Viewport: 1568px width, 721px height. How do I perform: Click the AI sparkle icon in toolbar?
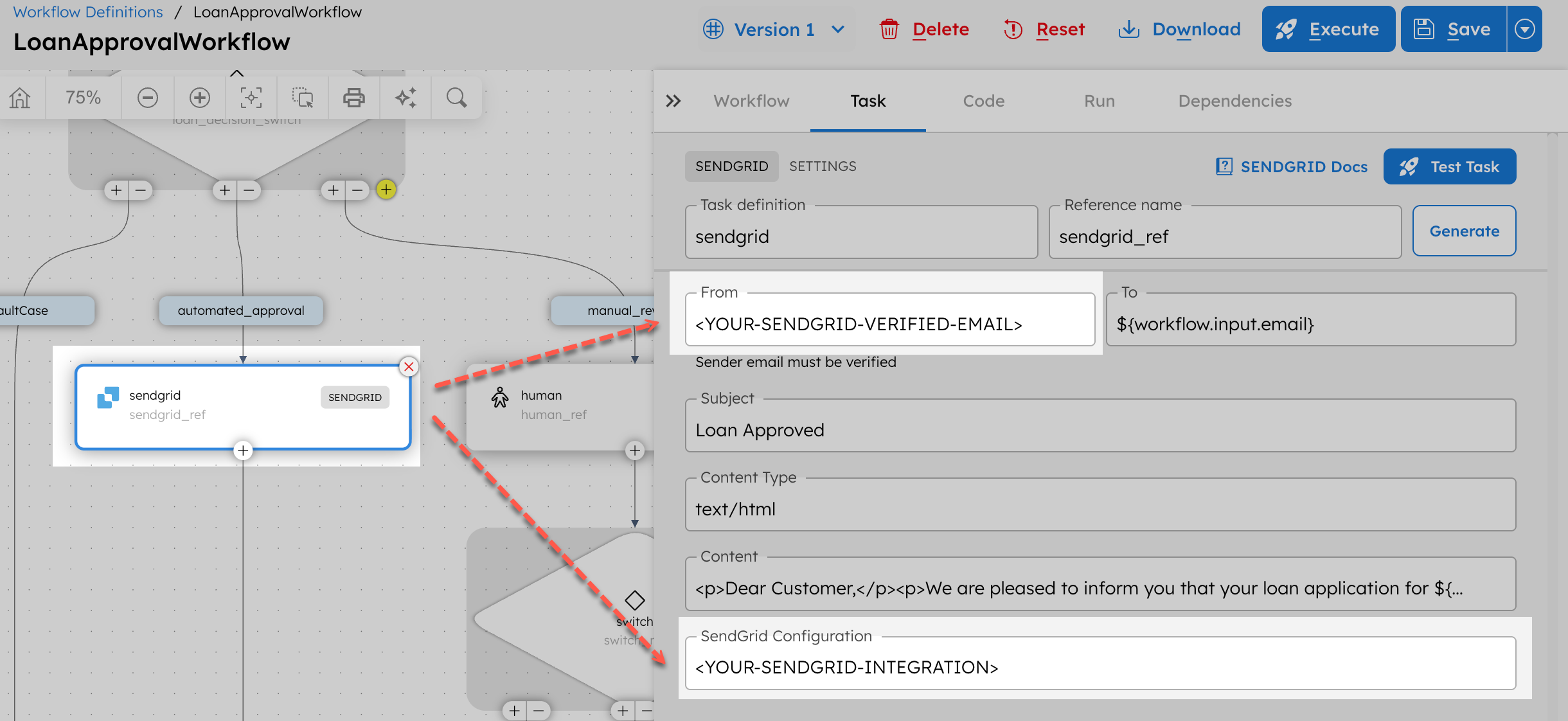tap(405, 98)
